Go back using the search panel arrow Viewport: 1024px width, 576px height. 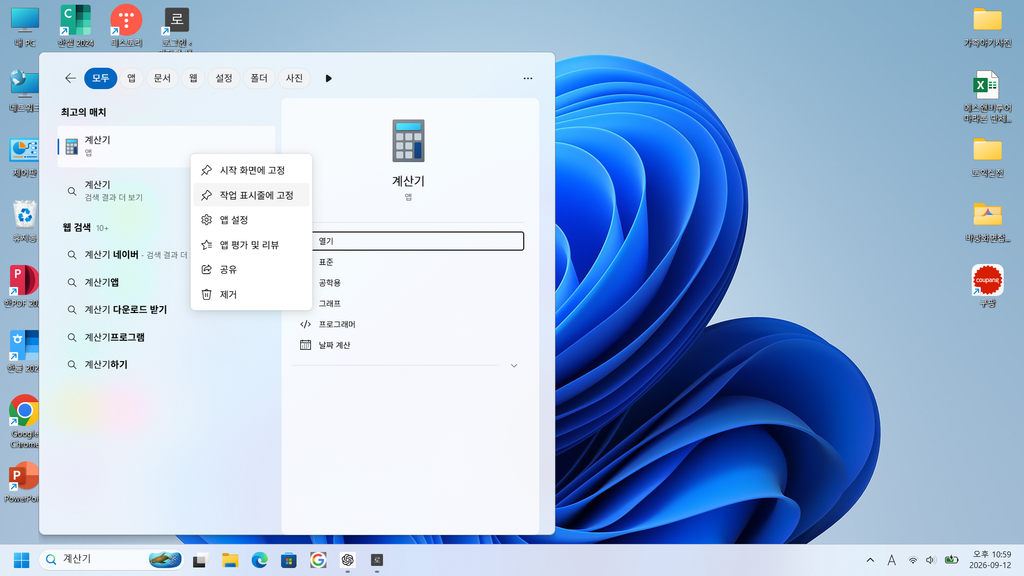(x=71, y=78)
